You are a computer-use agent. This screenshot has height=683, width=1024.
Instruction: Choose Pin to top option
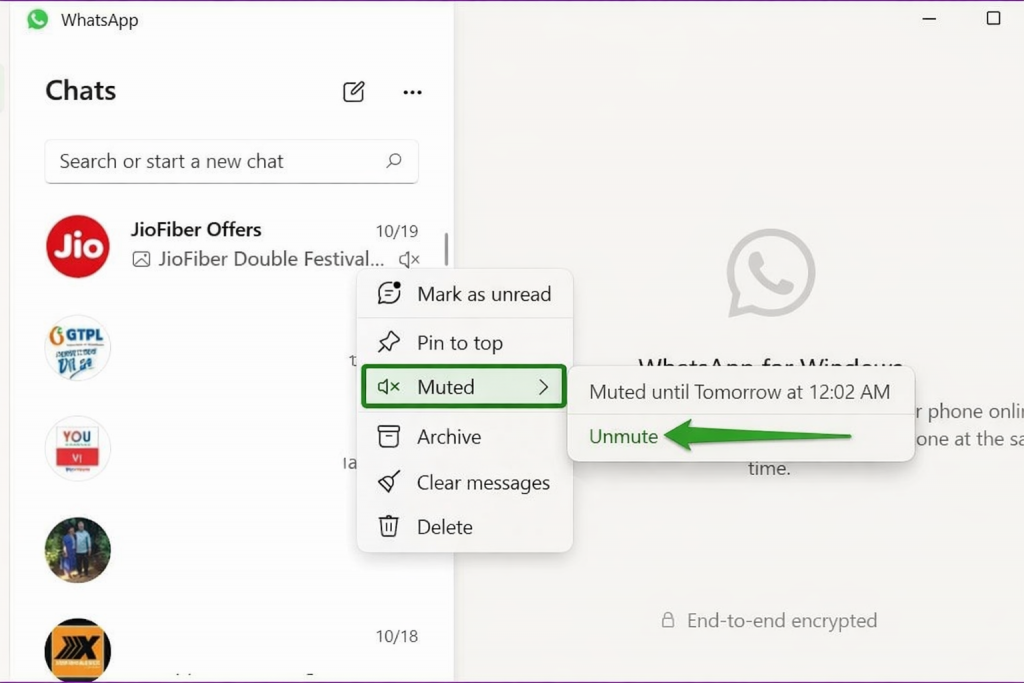(464, 342)
